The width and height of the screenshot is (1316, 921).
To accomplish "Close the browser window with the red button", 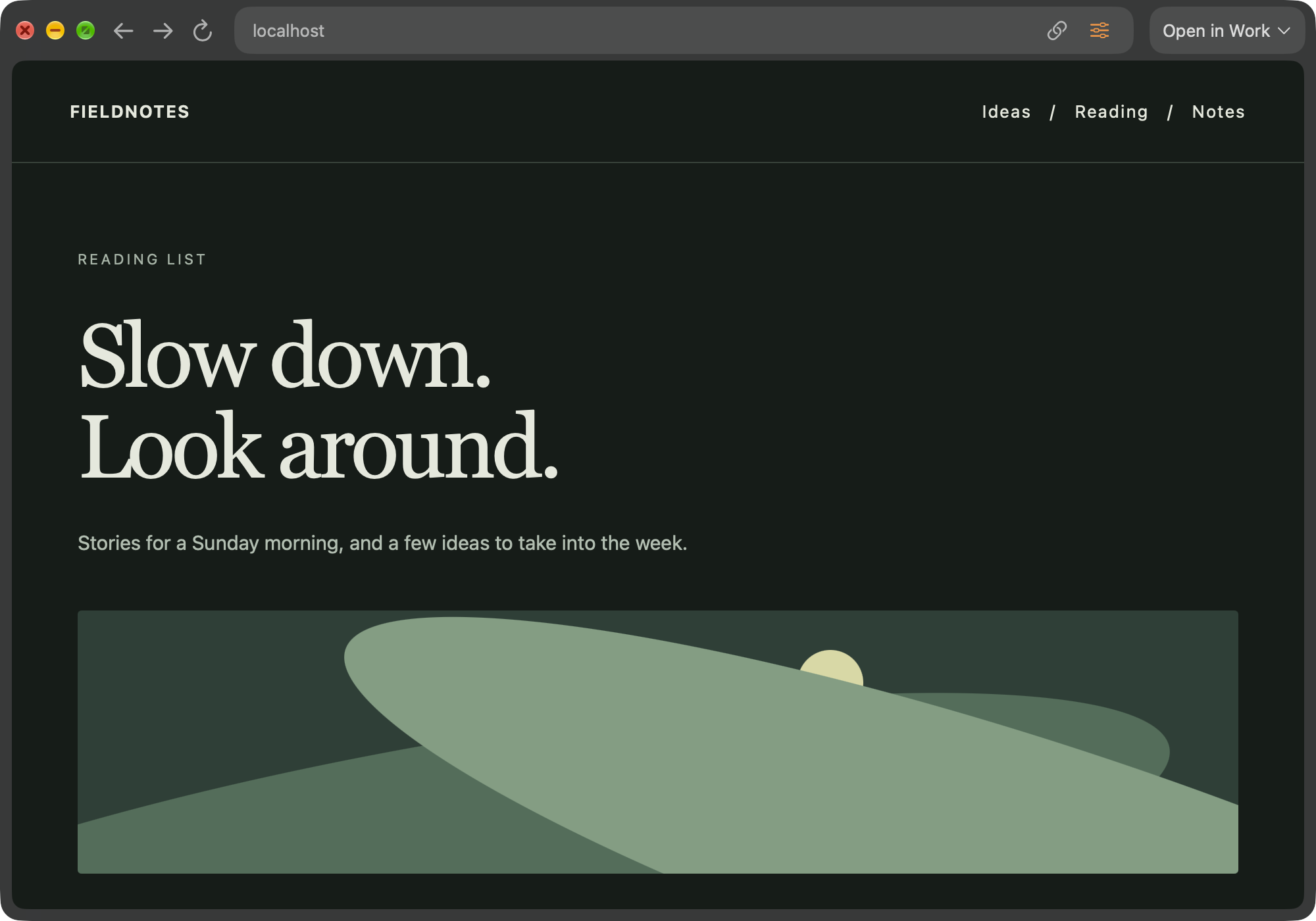I will point(25,31).
